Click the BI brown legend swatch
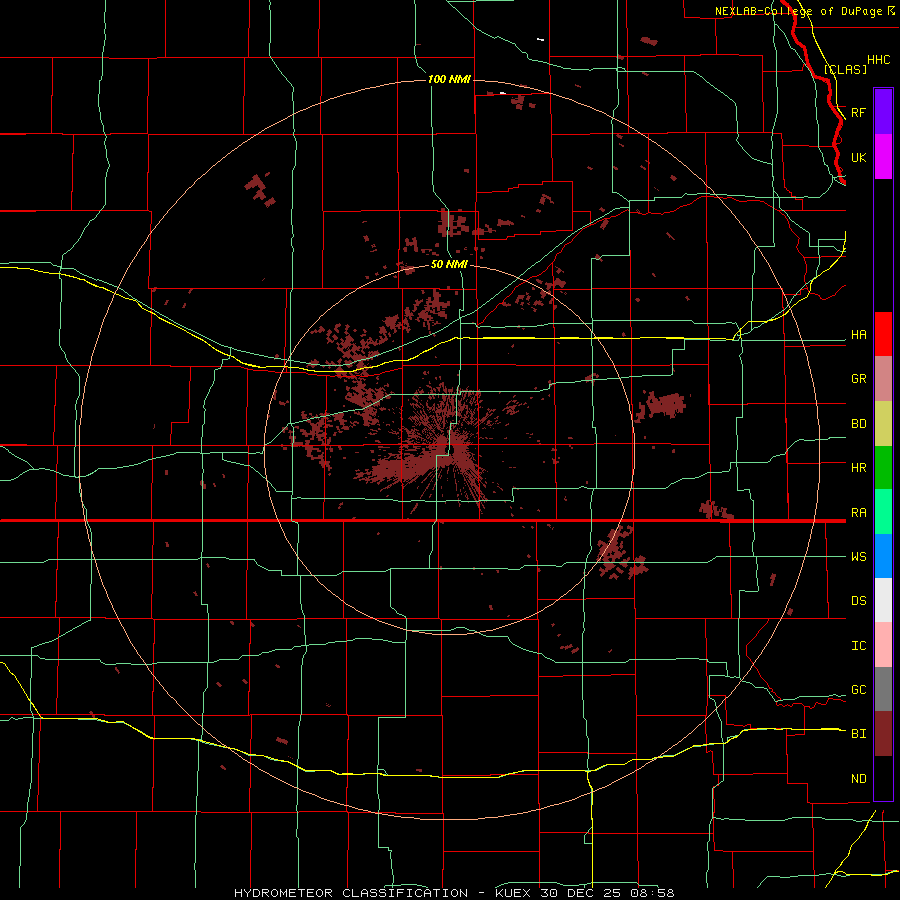This screenshot has height=900, width=900. 883,734
